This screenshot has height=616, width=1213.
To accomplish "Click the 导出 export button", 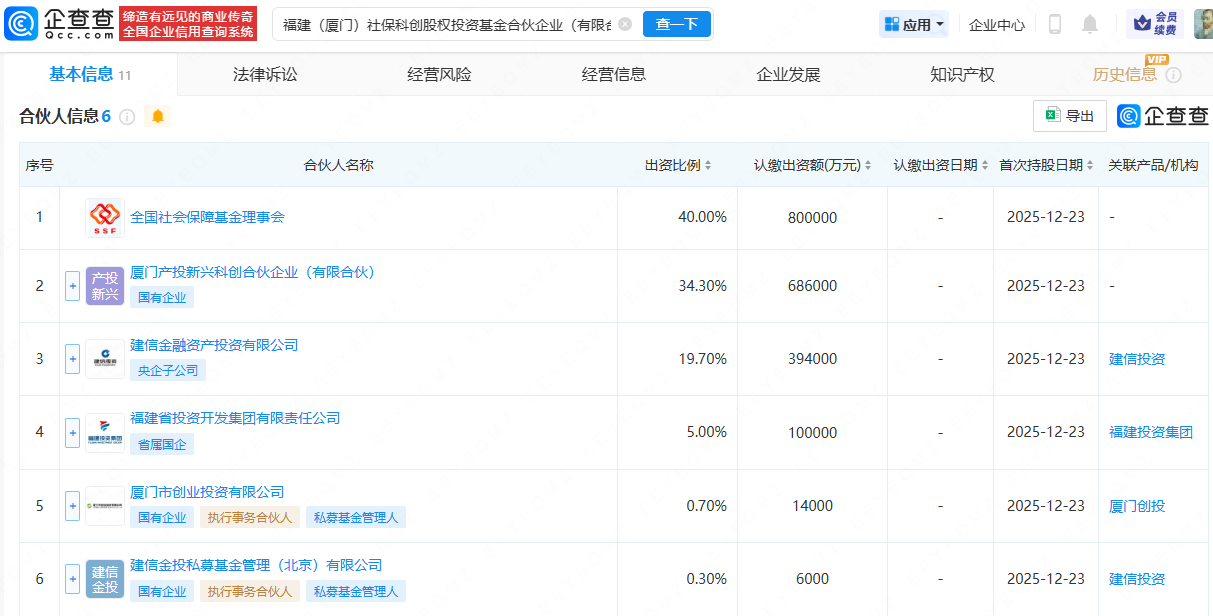I will click(1069, 116).
